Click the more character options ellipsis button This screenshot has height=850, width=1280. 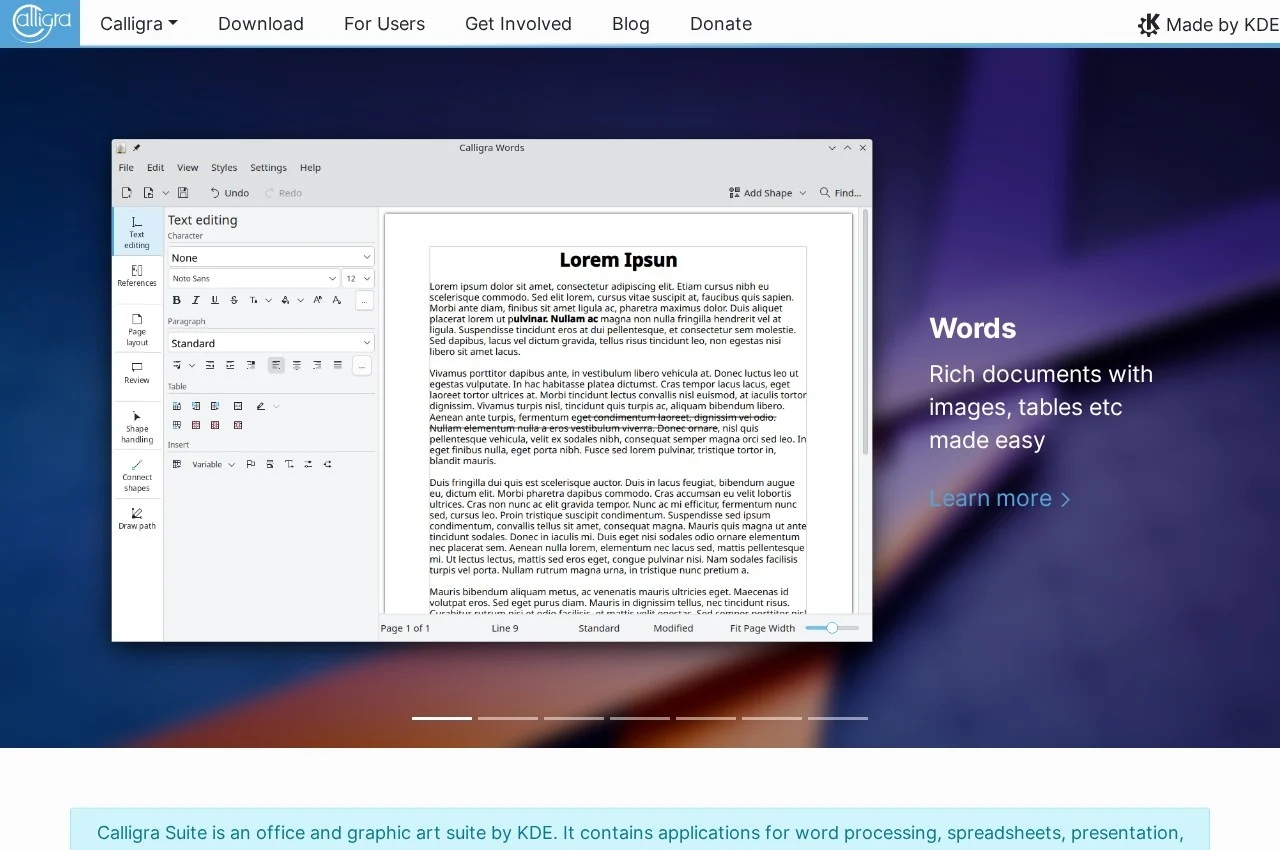pyautogui.click(x=364, y=300)
